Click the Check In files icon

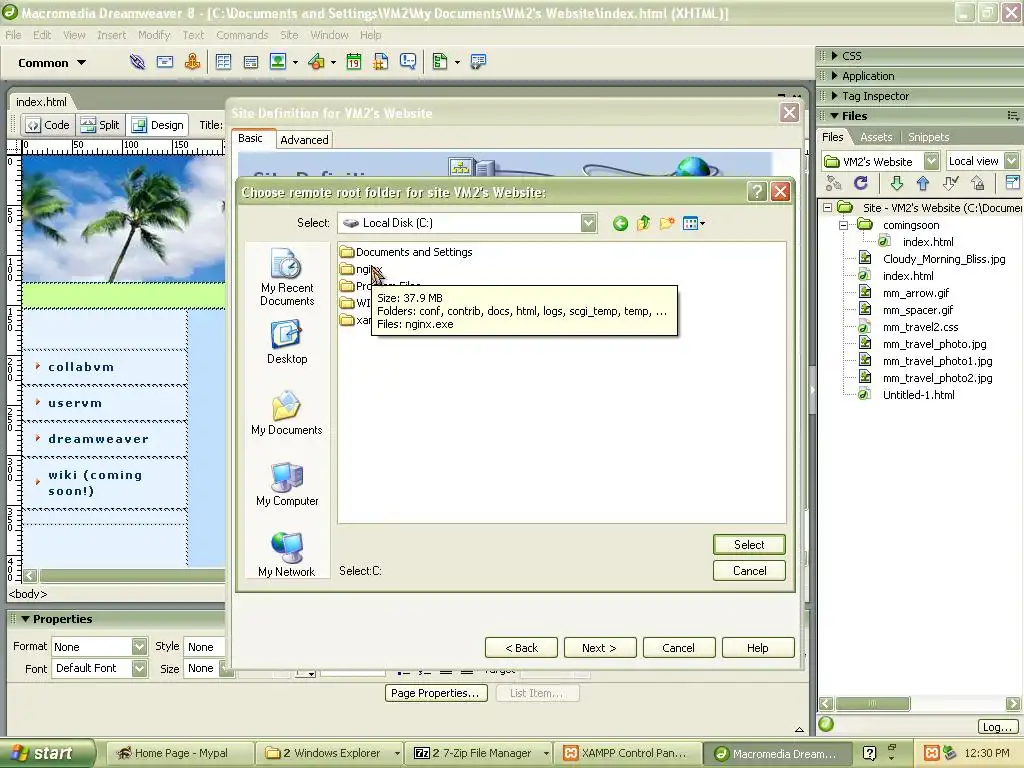pyautogui.click(x=978, y=184)
